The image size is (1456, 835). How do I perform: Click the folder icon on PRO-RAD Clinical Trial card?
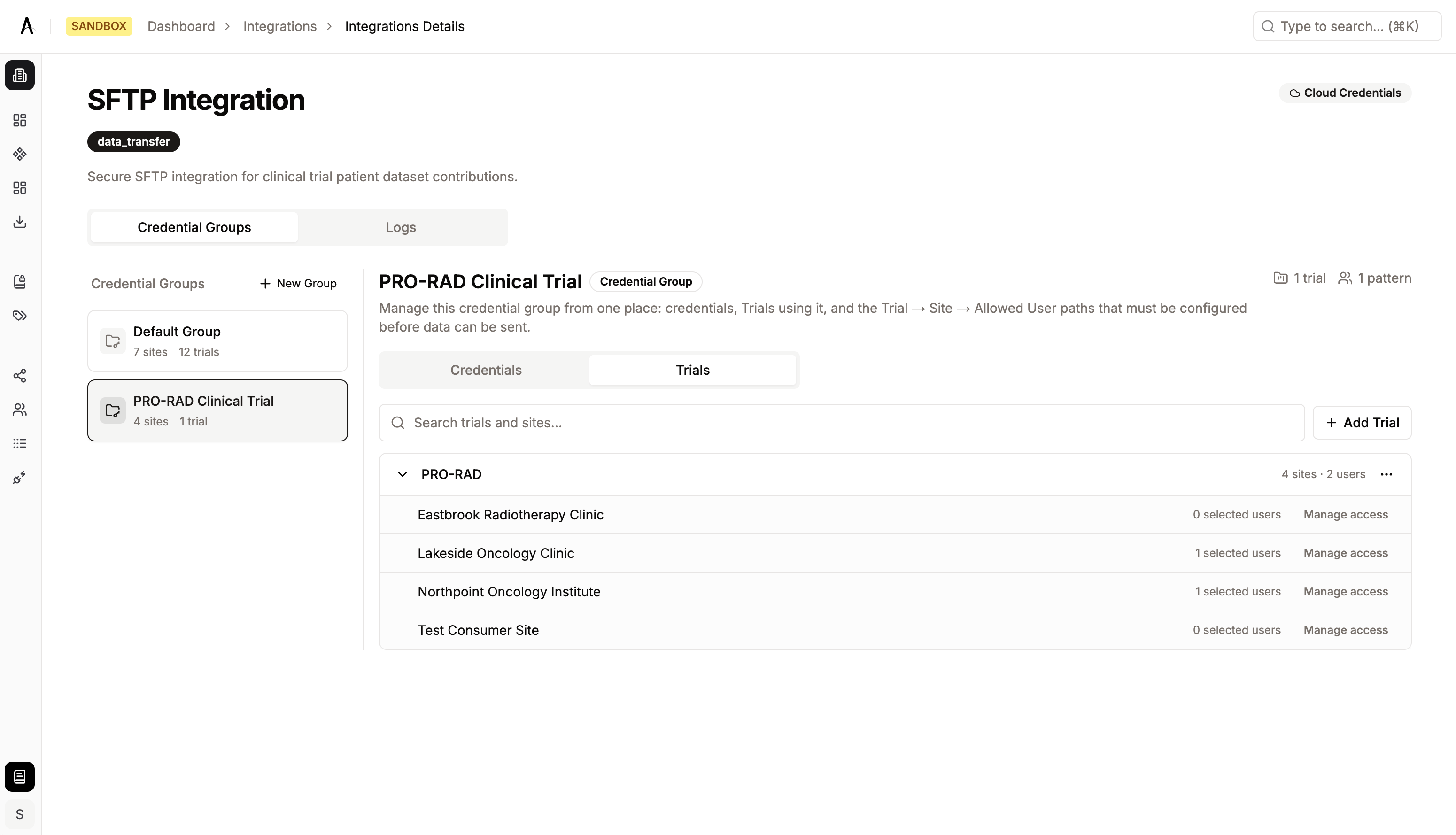click(x=112, y=410)
